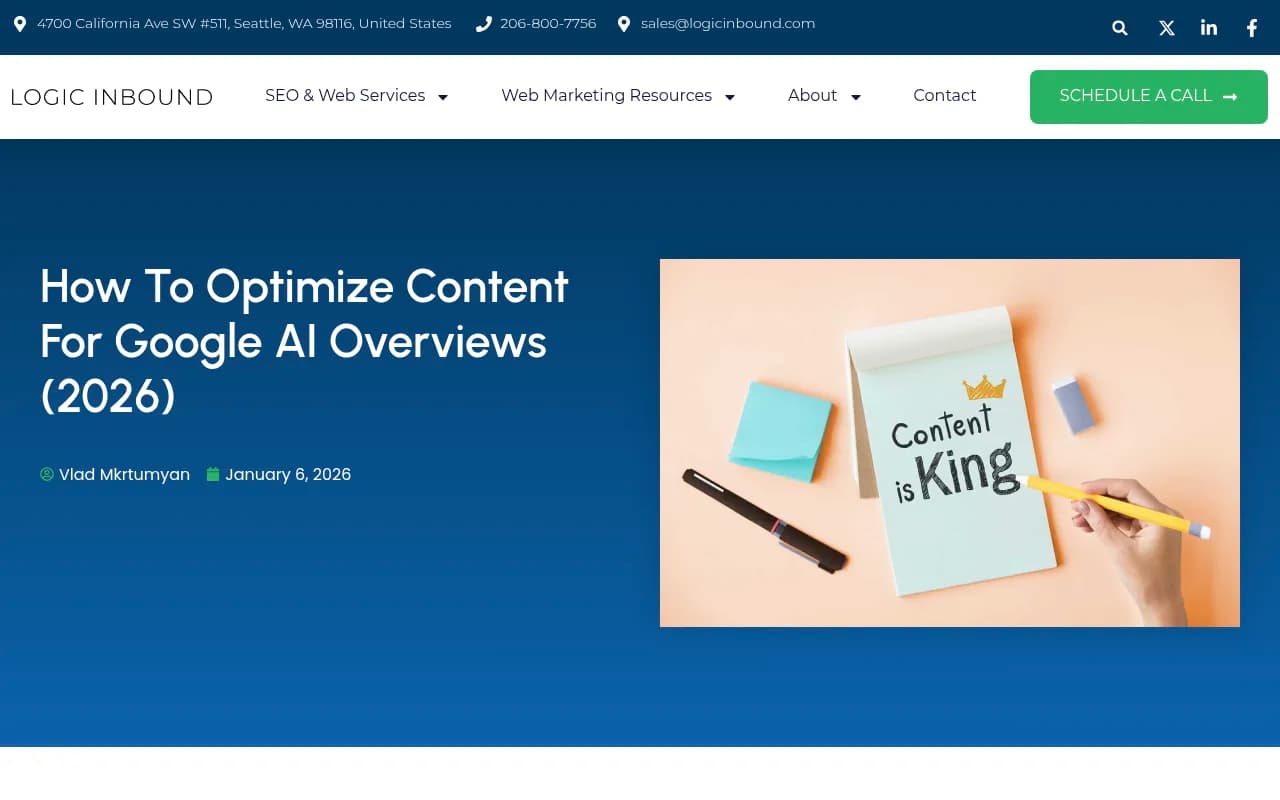
Task: Click the map pin beside the address
Action: [x=20, y=23]
